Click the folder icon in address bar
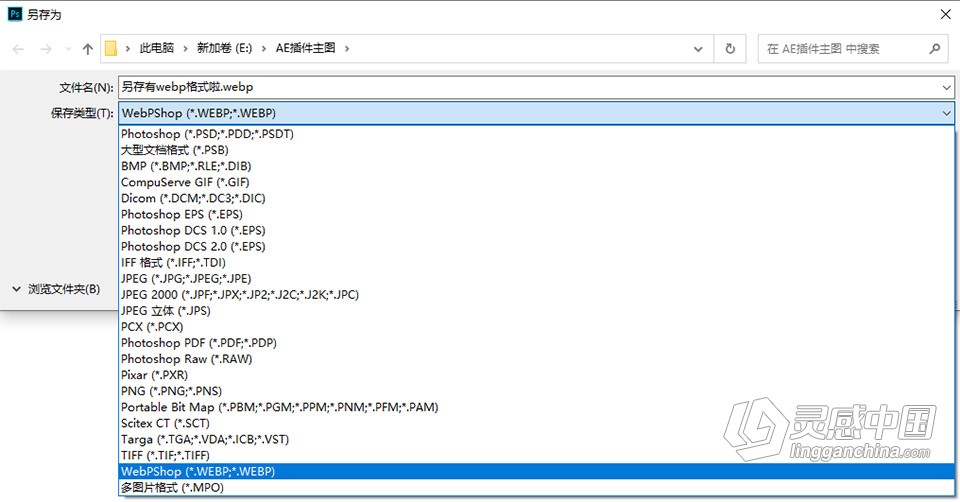Screen dimensions: 960x502 (111, 48)
